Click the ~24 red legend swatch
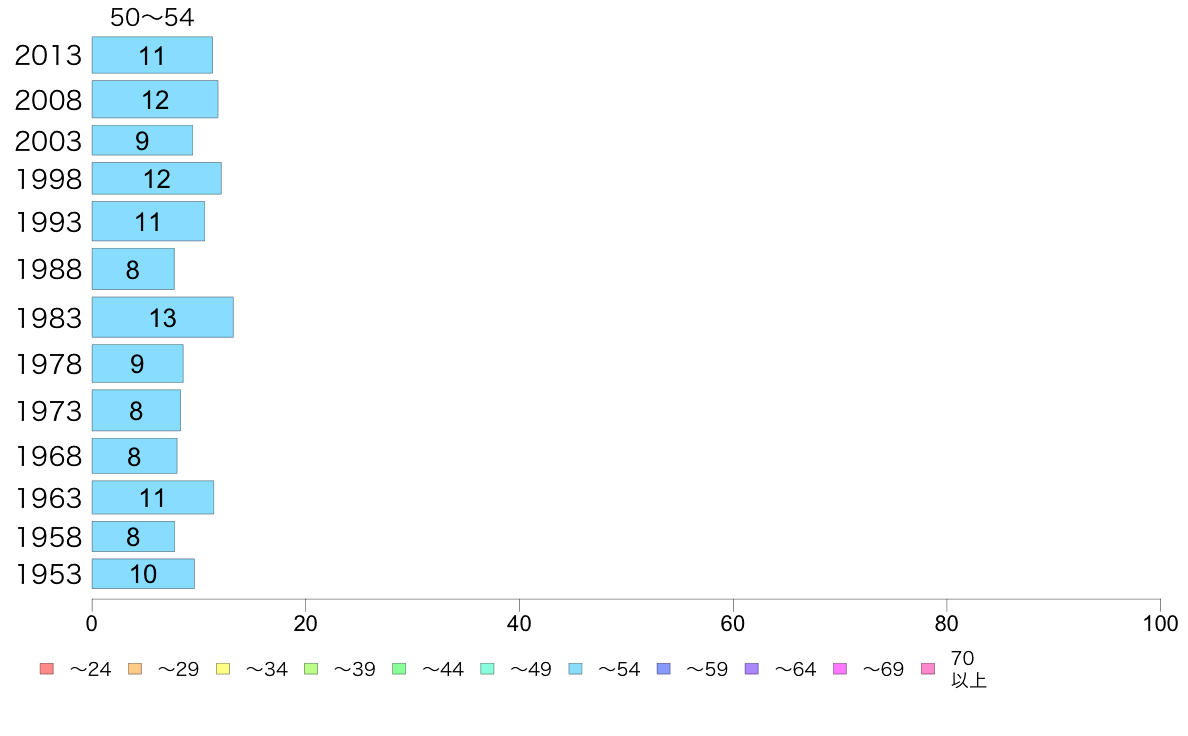1188x736 pixels. [47, 669]
